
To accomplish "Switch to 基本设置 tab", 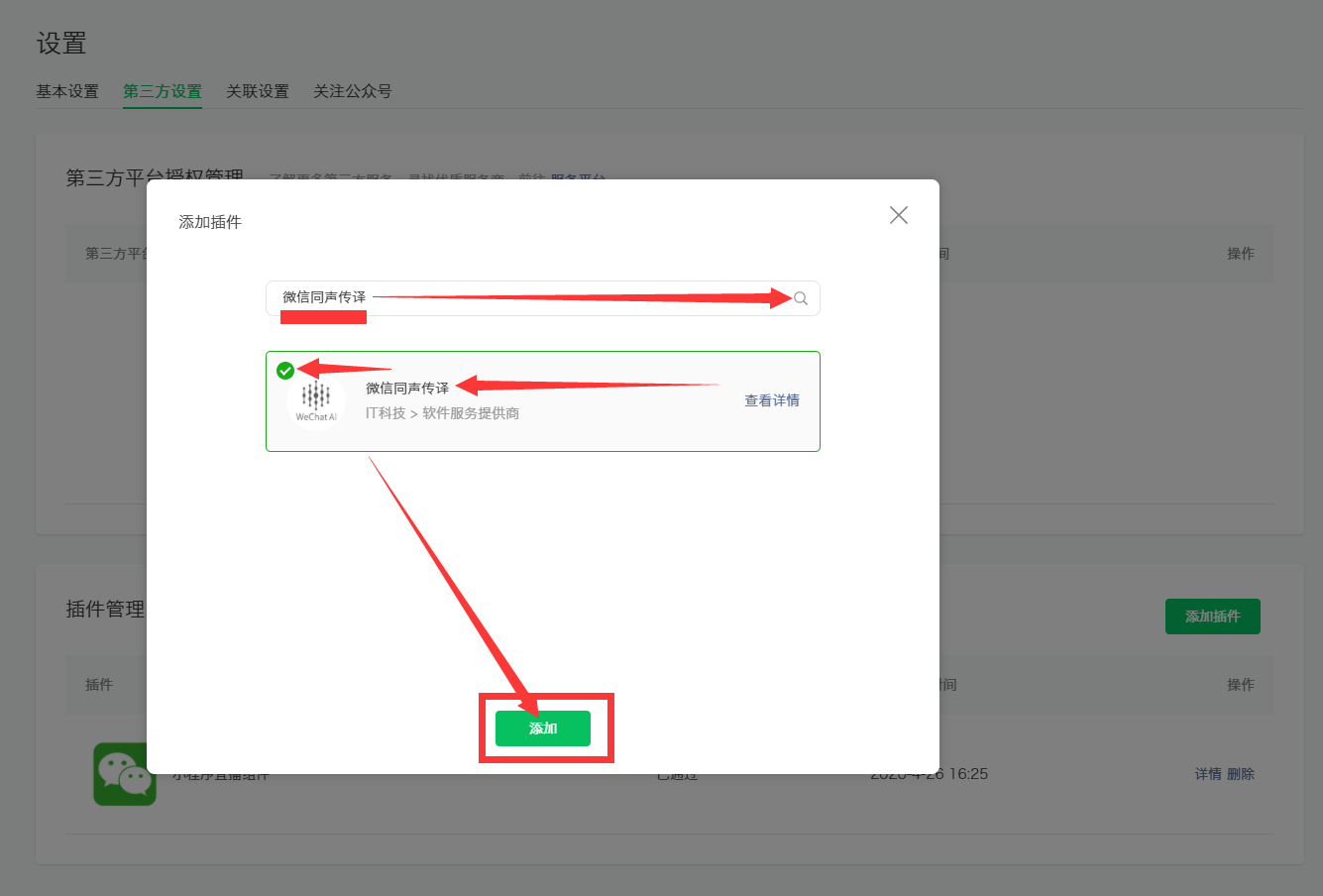I will coord(67,91).
